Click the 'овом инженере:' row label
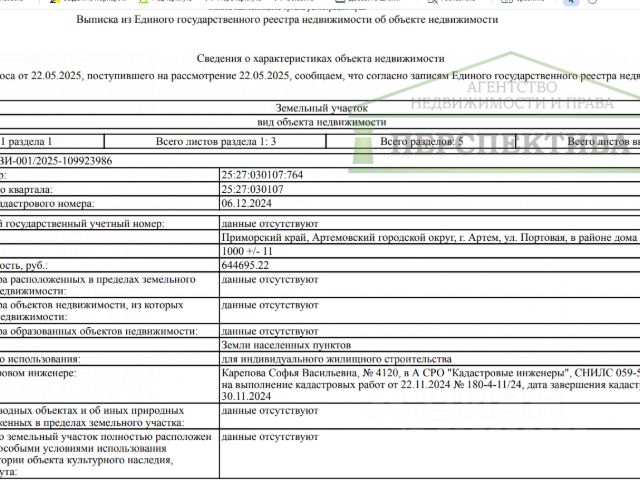The image size is (640, 480). [38, 373]
